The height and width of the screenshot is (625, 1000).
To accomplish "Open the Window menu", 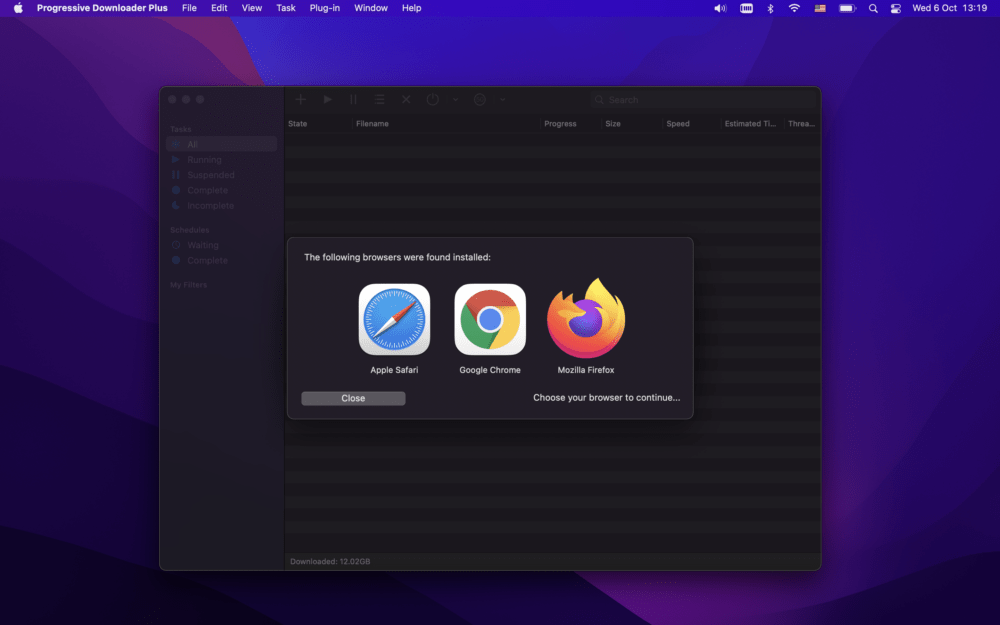I will coord(371,8).
